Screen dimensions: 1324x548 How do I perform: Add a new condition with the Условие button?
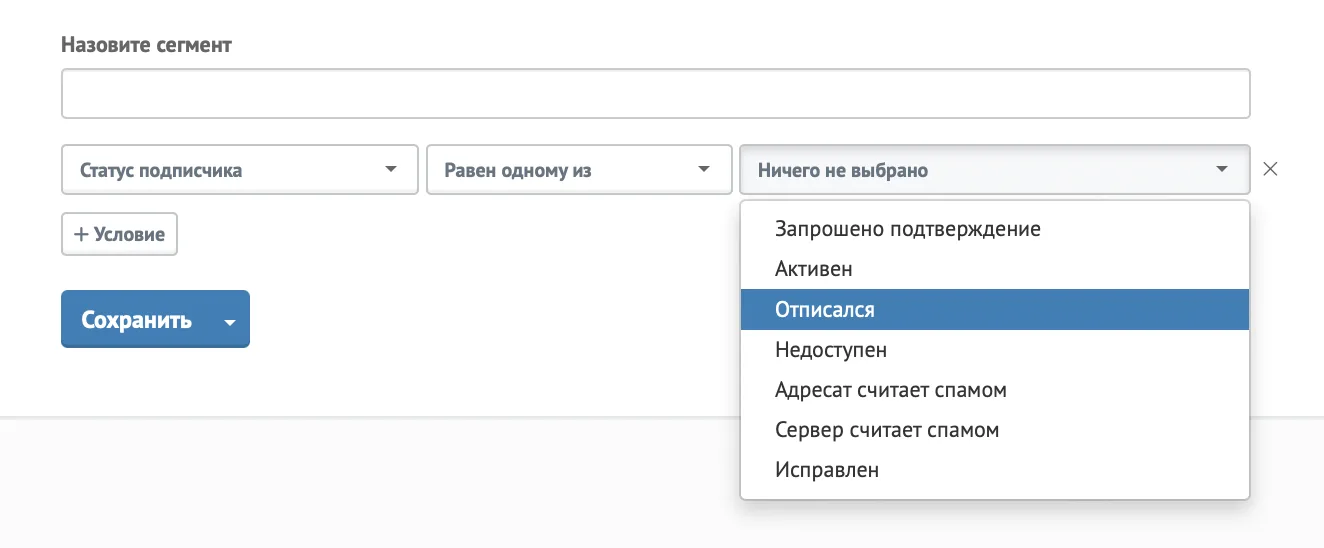[x=119, y=234]
